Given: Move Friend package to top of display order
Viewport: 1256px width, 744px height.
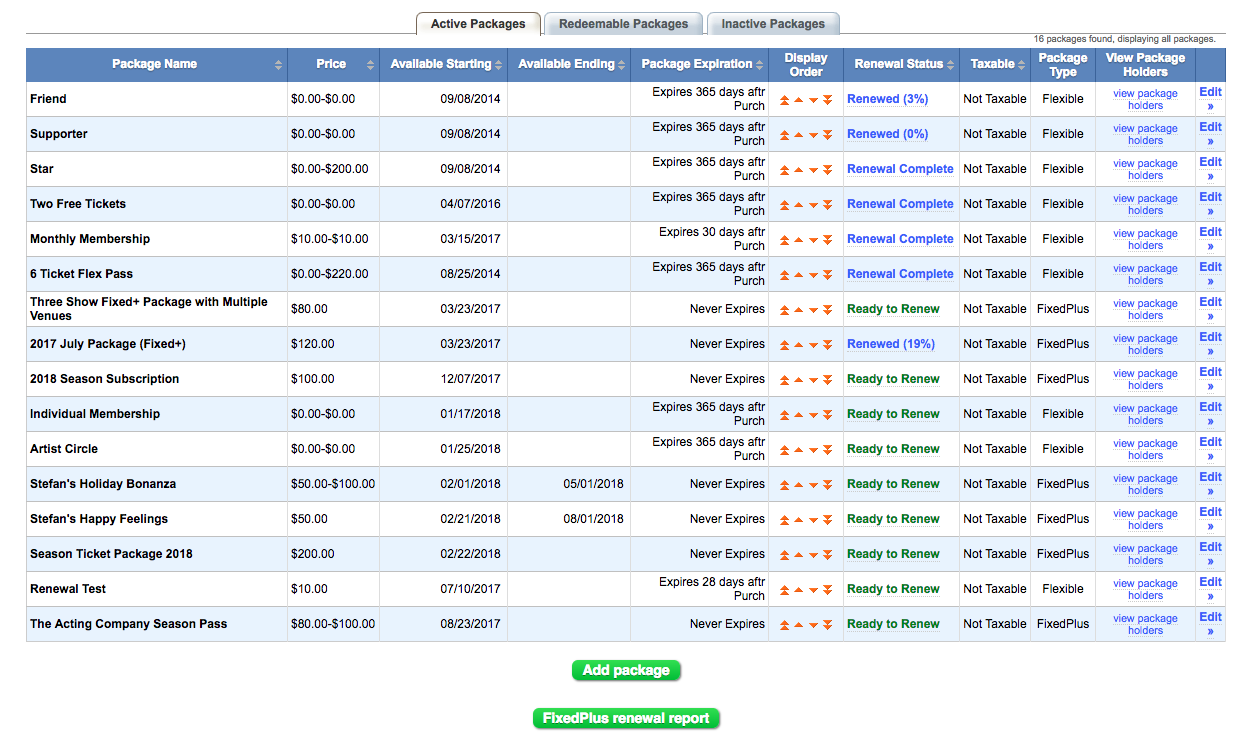Looking at the screenshot, I should [785, 99].
